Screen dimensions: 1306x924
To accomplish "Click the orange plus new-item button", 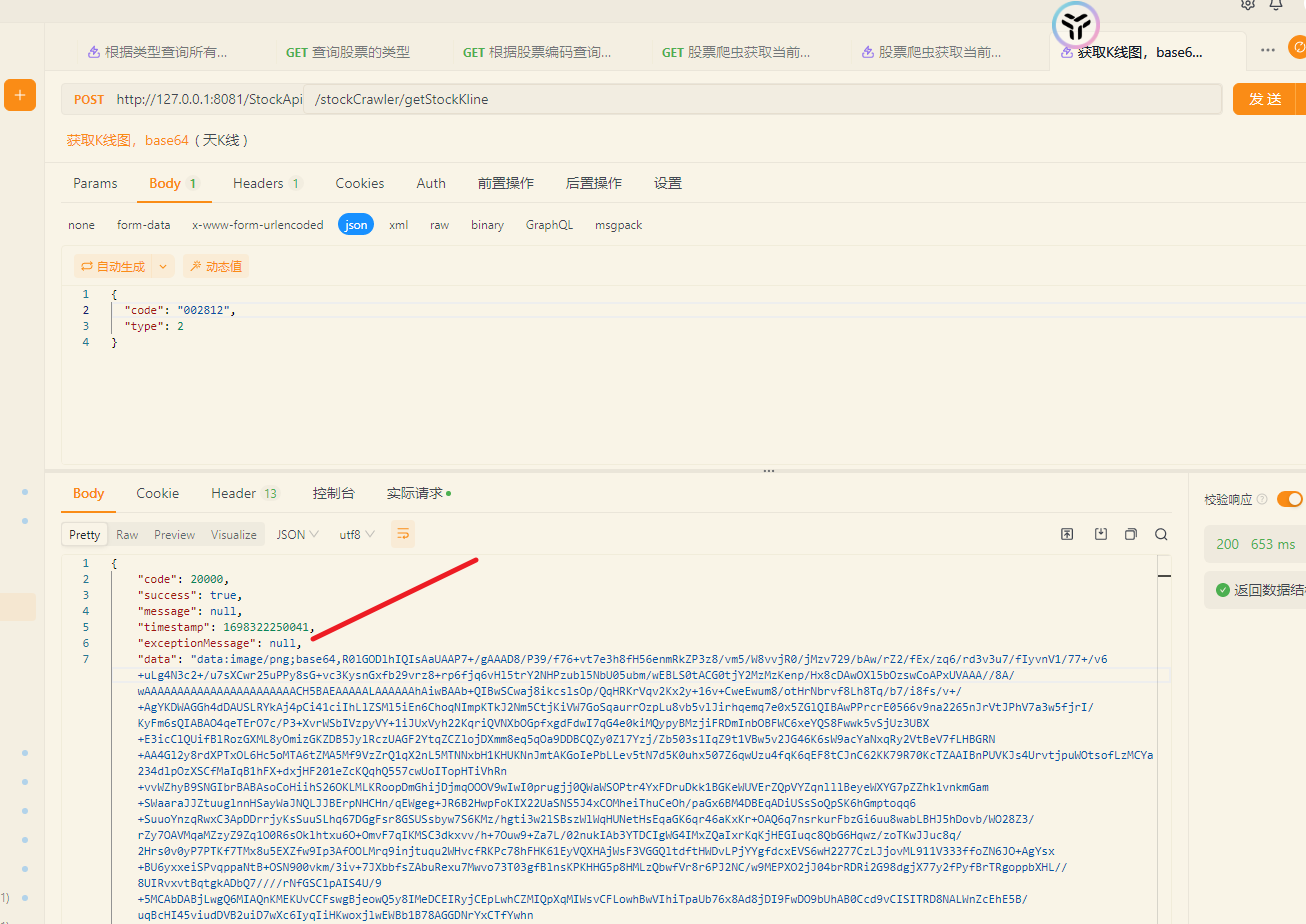I will pos(20,96).
